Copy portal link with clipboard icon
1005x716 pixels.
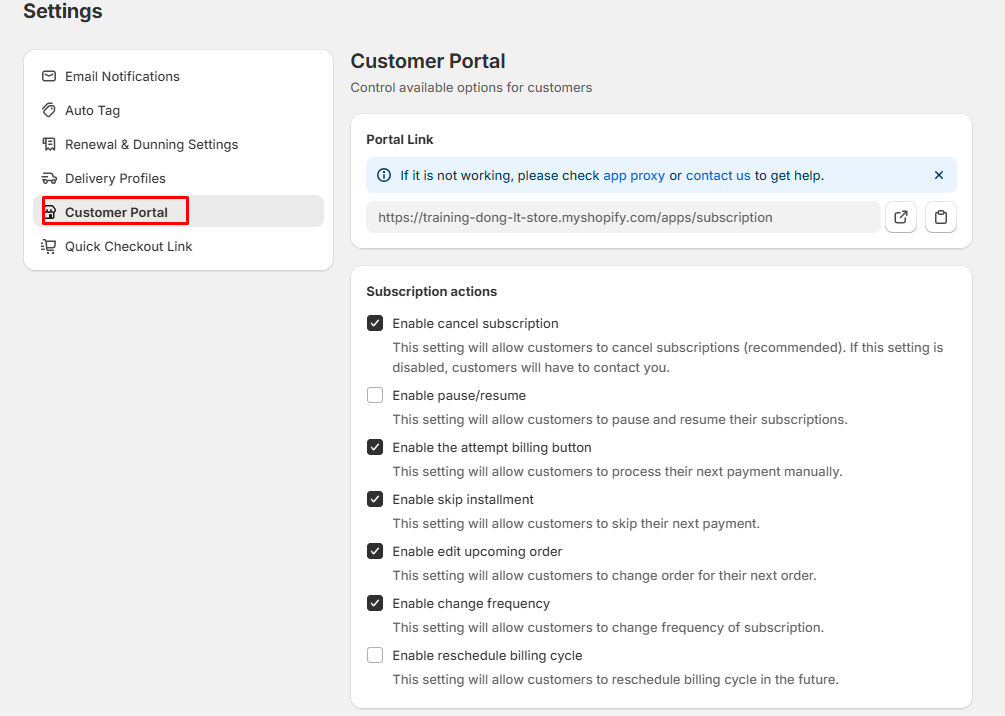tap(940, 217)
